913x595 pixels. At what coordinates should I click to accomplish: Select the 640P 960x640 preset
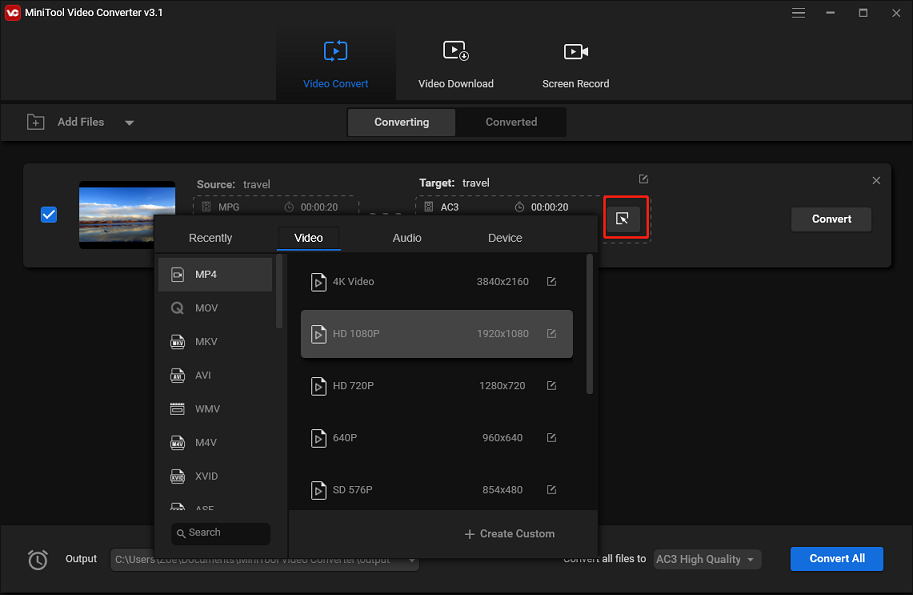pyautogui.click(x=437, y=438)
